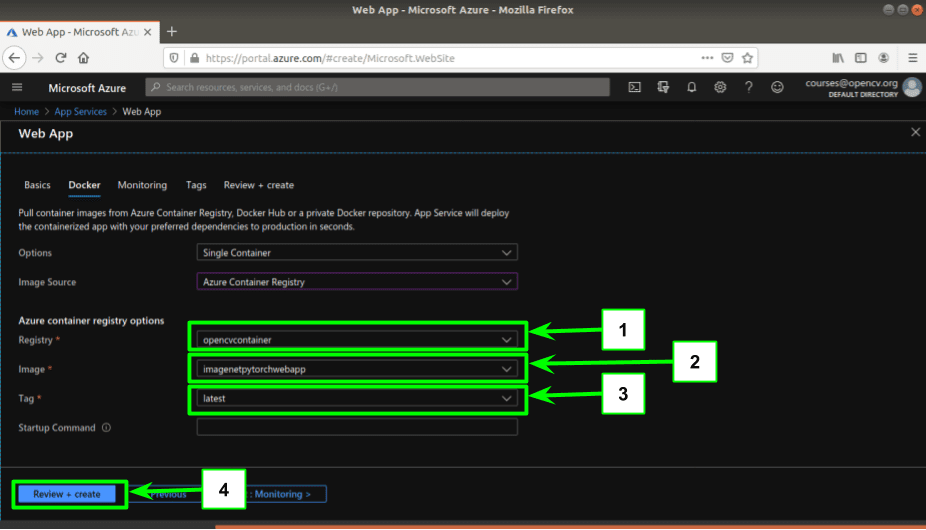Open a new Firefox tab
This screenshot has width=926, height=530.
172,32
